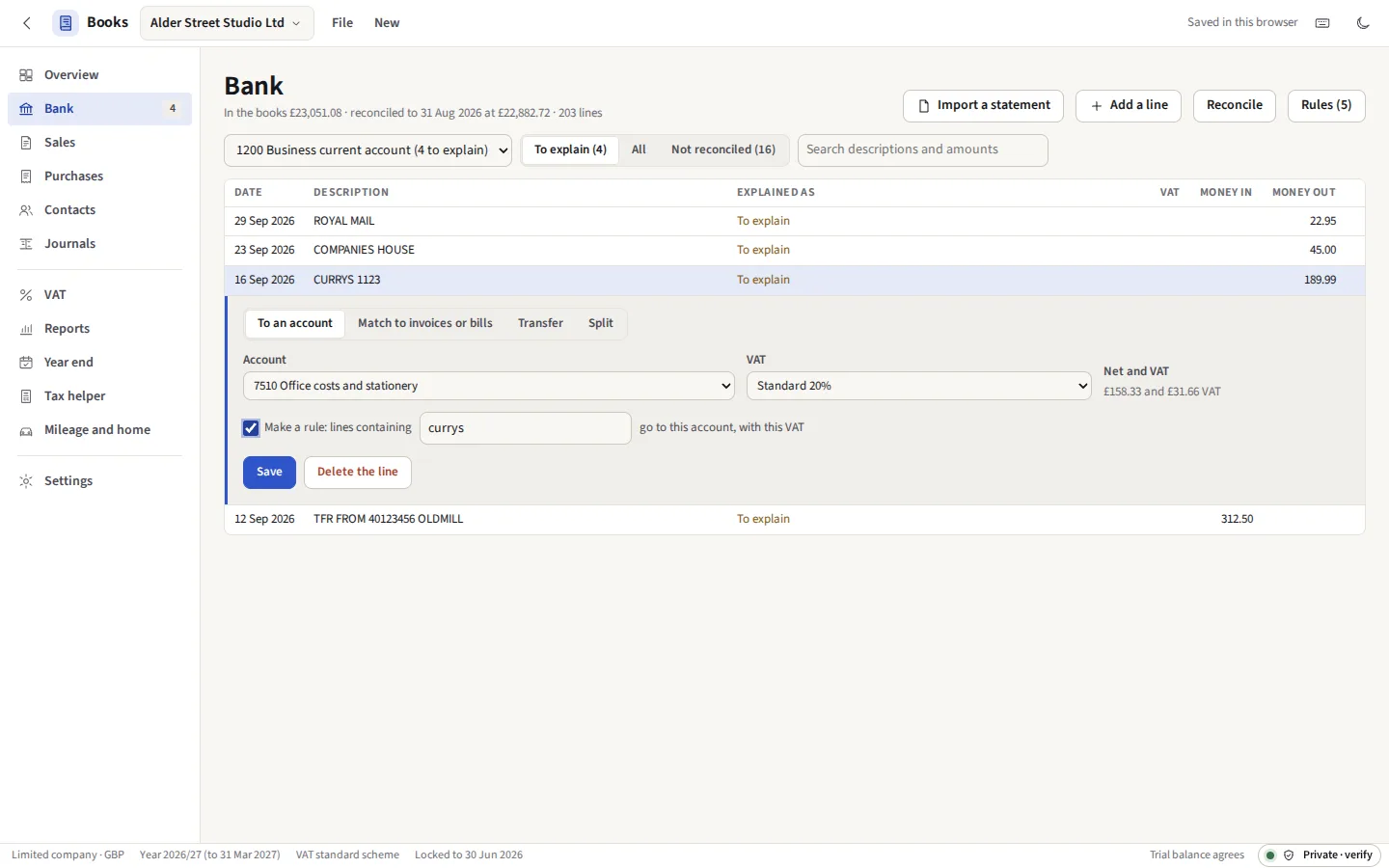Go to VAT percent icon

point(26,295)
